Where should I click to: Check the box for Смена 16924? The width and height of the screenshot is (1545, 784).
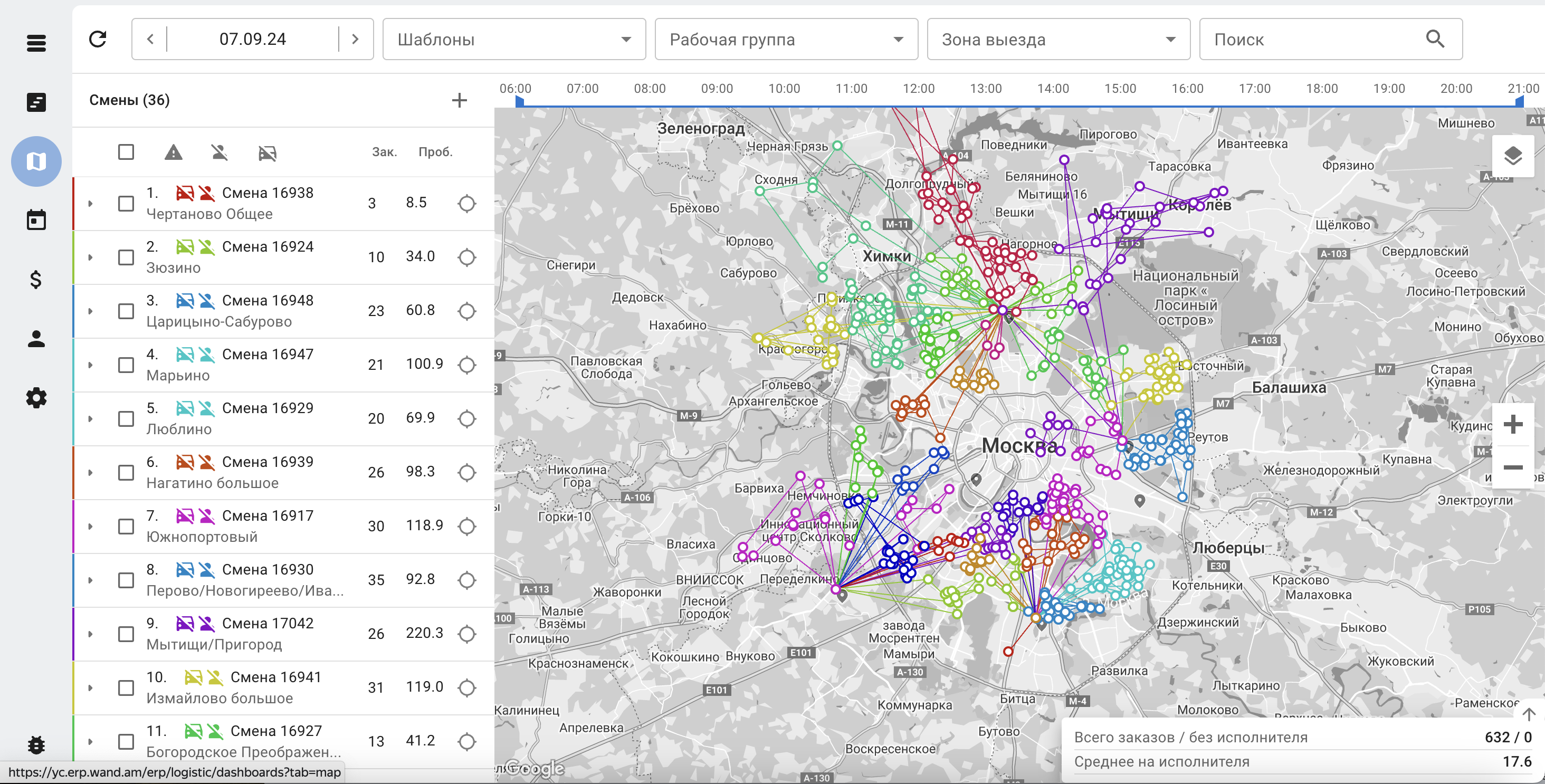click(126, 257)
